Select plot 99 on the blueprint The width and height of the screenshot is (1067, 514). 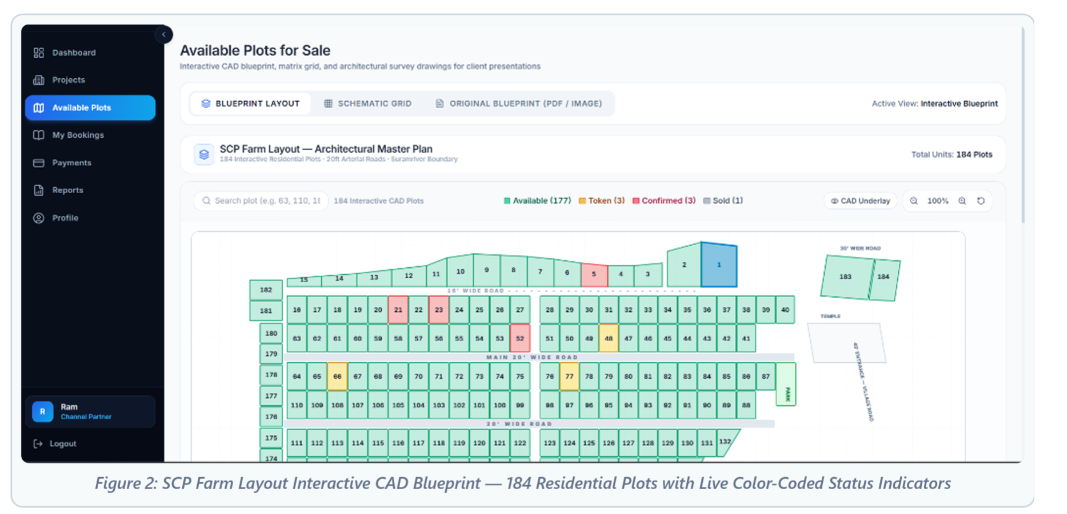(x=520, y=404)
